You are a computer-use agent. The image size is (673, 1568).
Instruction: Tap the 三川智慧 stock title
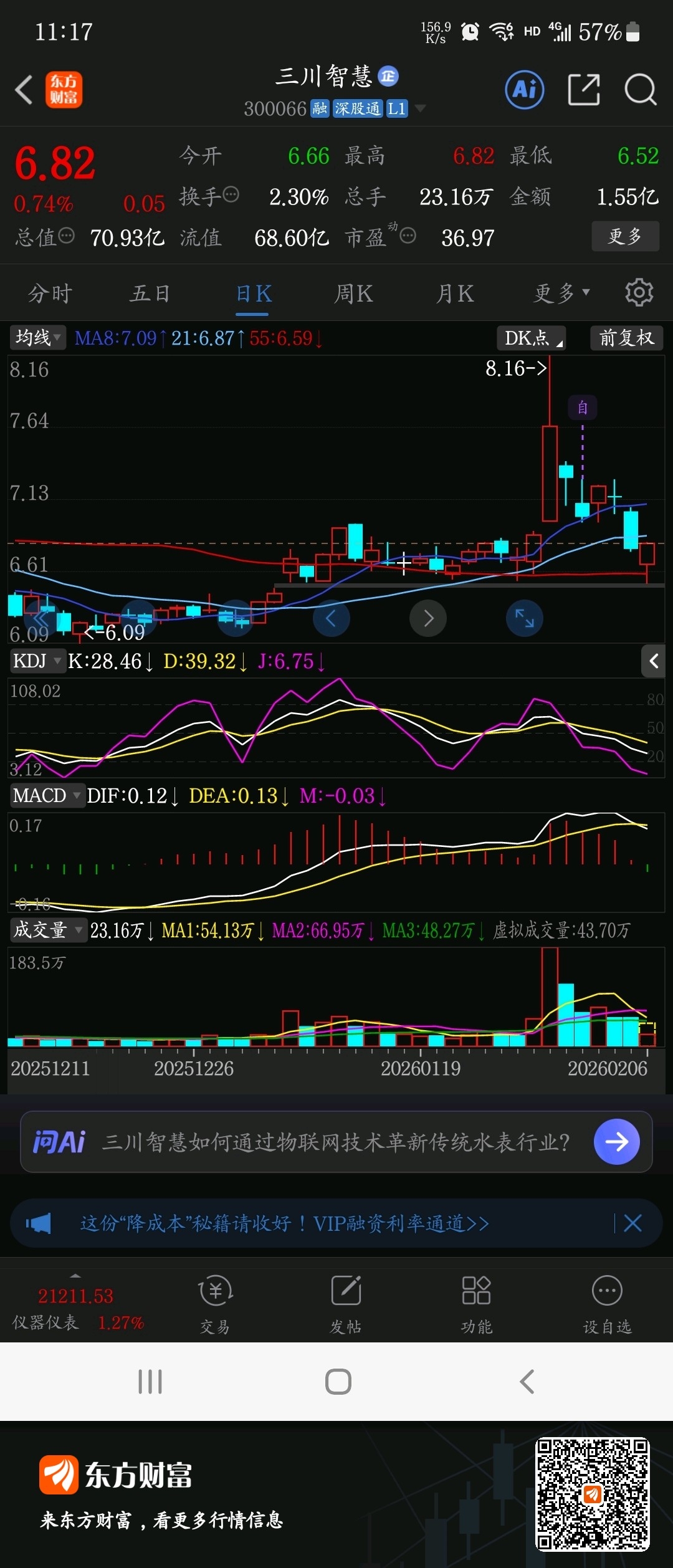tap(323, 76)
